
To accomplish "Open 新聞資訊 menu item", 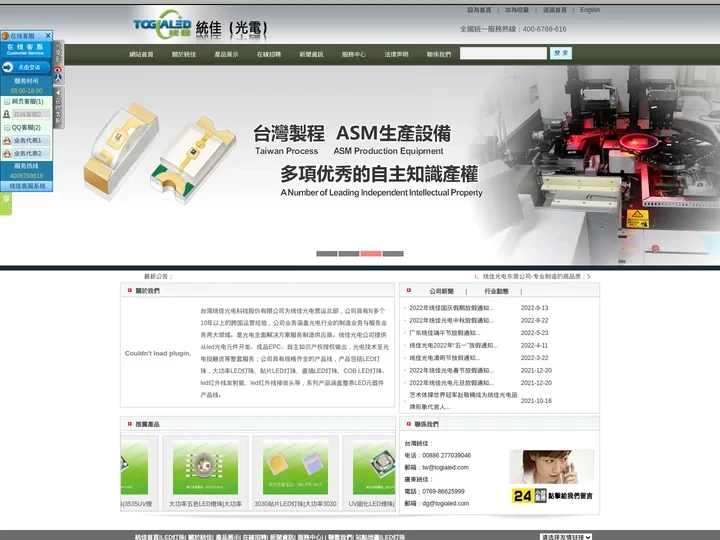I will (x=311, y=54).
